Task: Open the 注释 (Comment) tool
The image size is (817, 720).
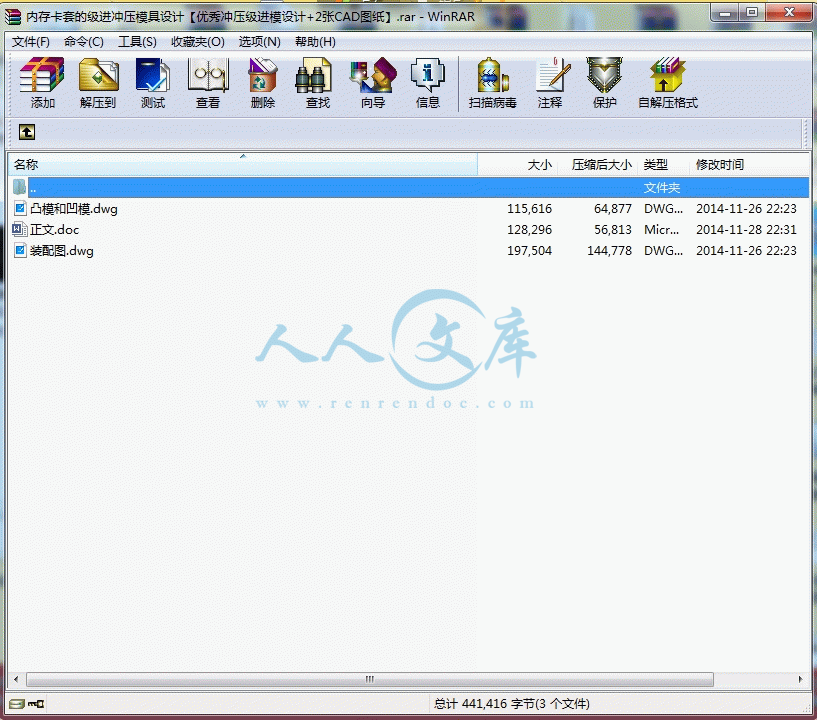Action: tap(550, 83)
